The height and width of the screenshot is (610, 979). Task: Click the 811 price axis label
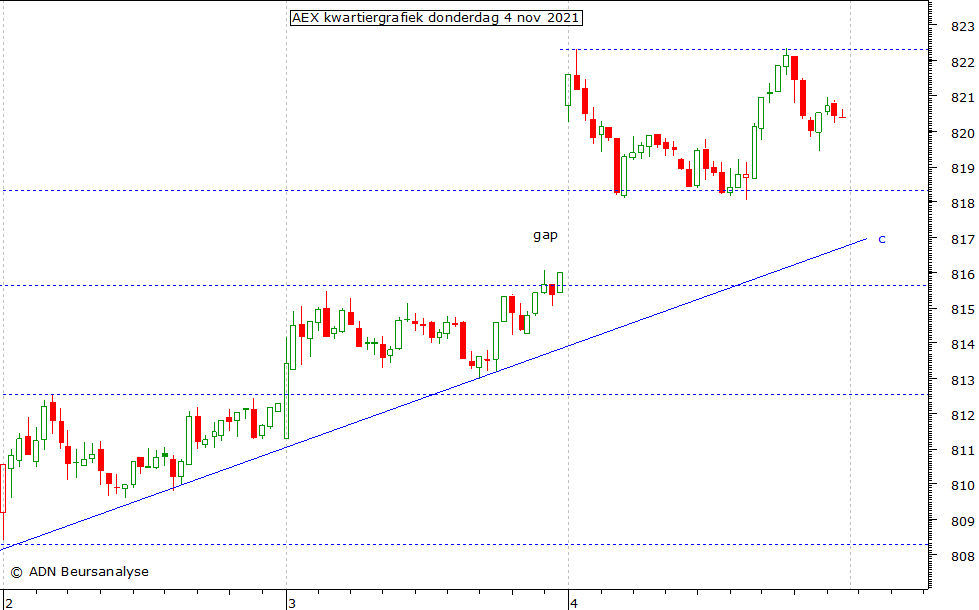point(962,451)
